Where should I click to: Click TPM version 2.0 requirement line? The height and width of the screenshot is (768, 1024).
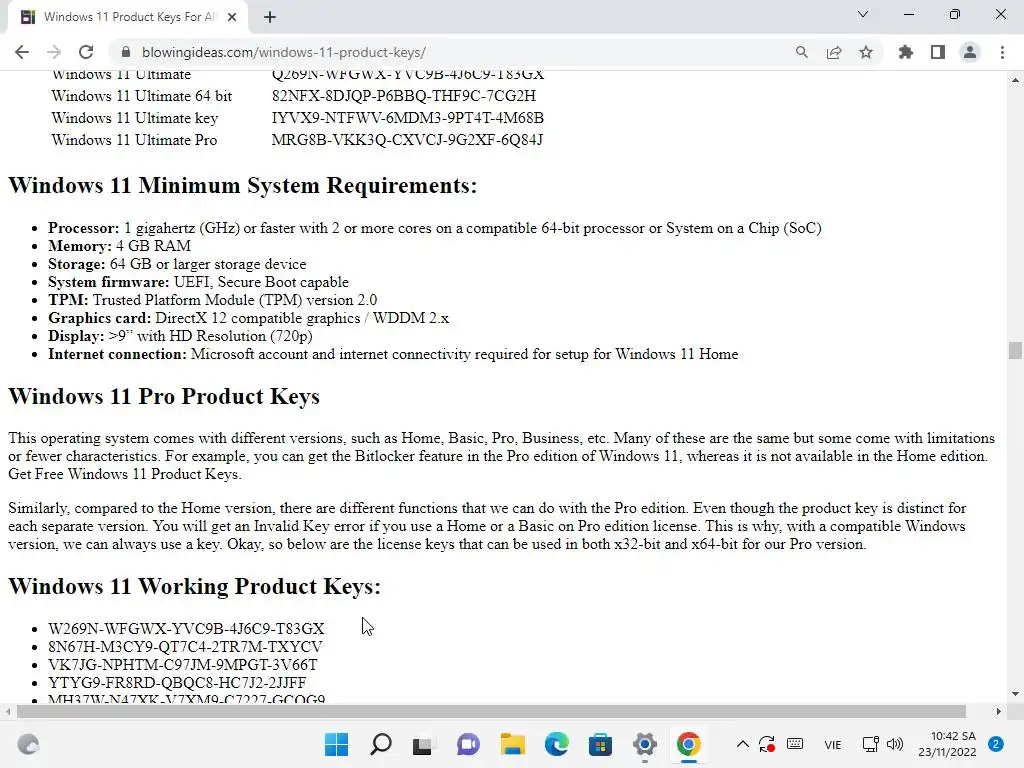(x=212, y=300)
